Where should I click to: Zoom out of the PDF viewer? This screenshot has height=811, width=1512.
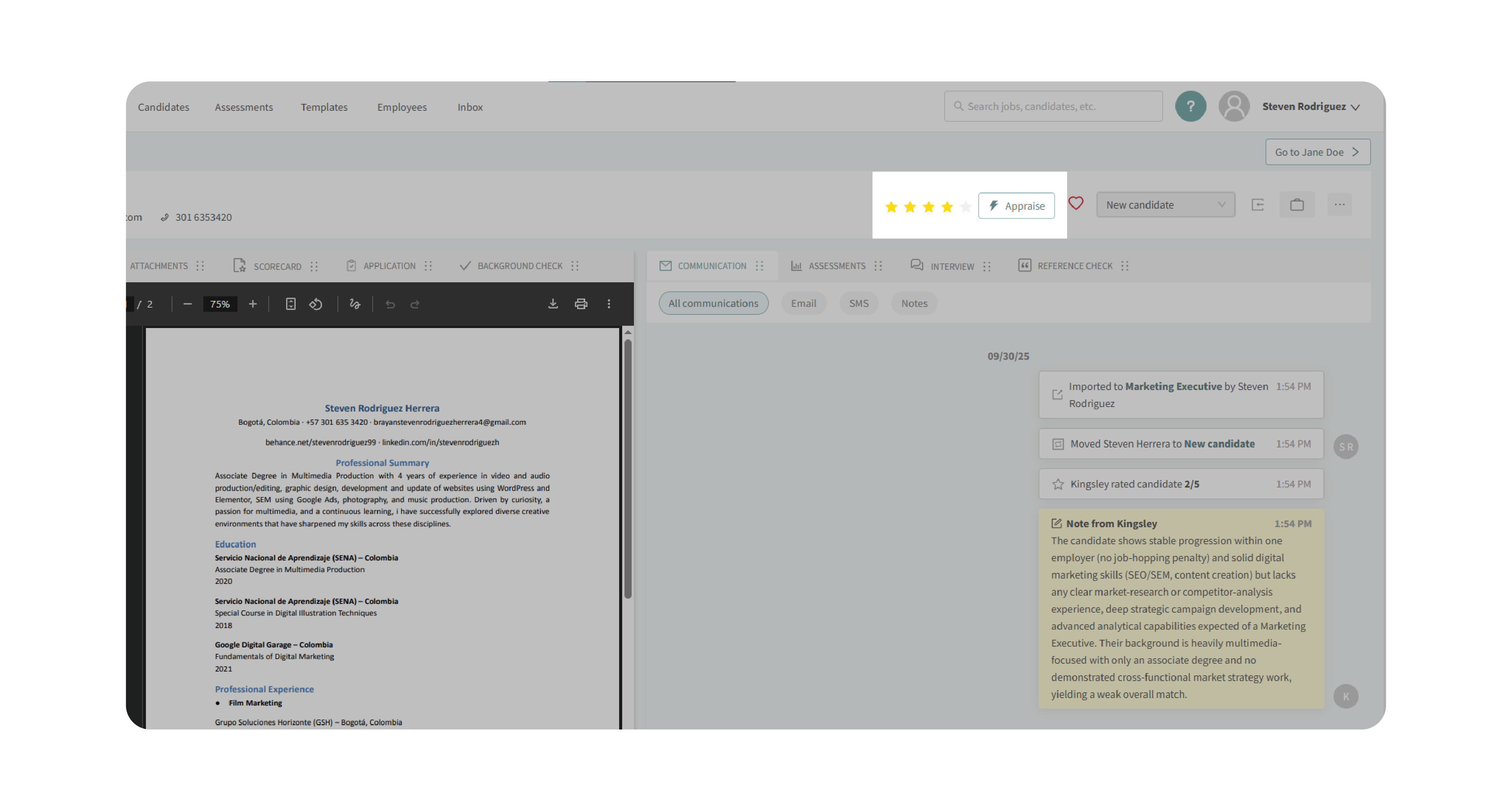(x=187, y=304)
